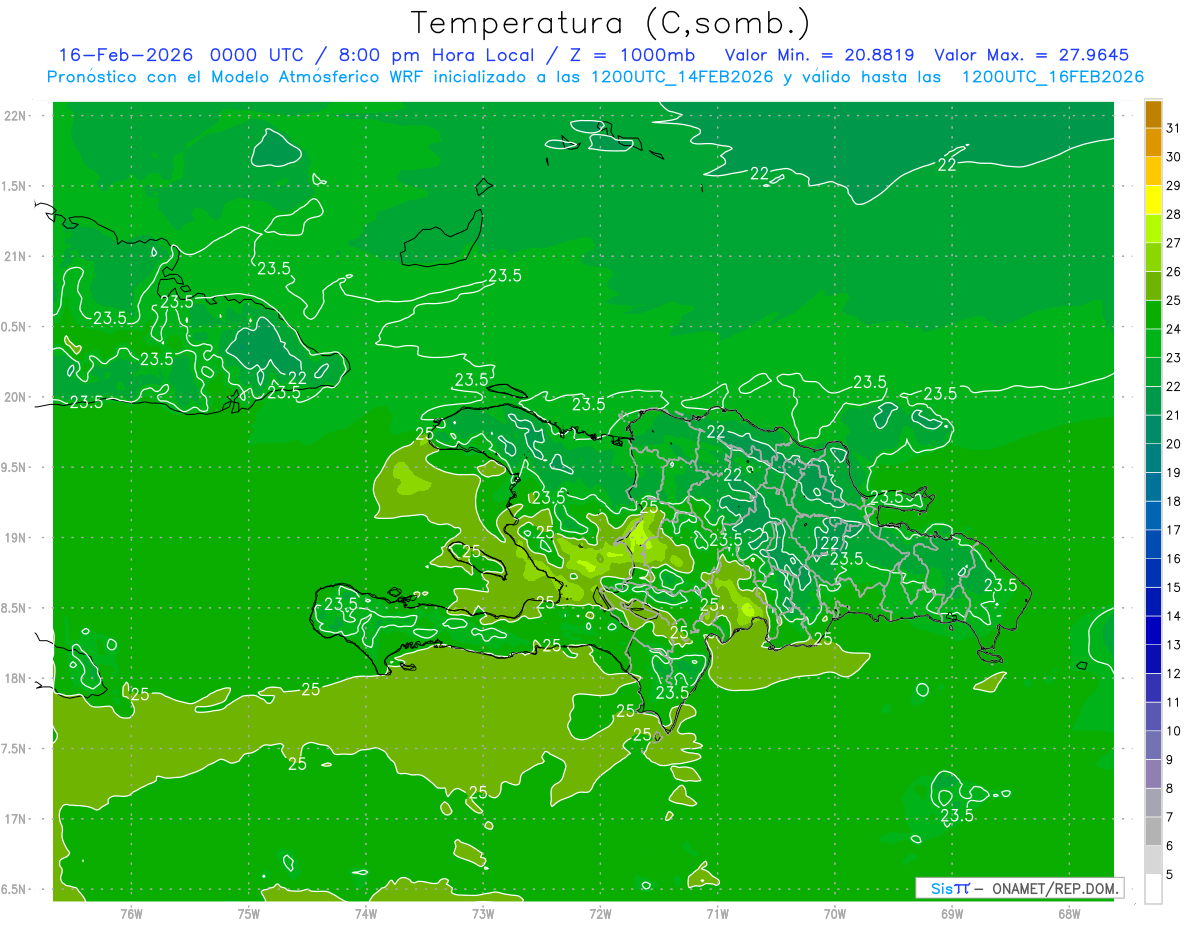Image resolution: width=1200 pixels, height=927 pixels.
Task: Click the "21N" latitude label
Action: click(17, 257)
